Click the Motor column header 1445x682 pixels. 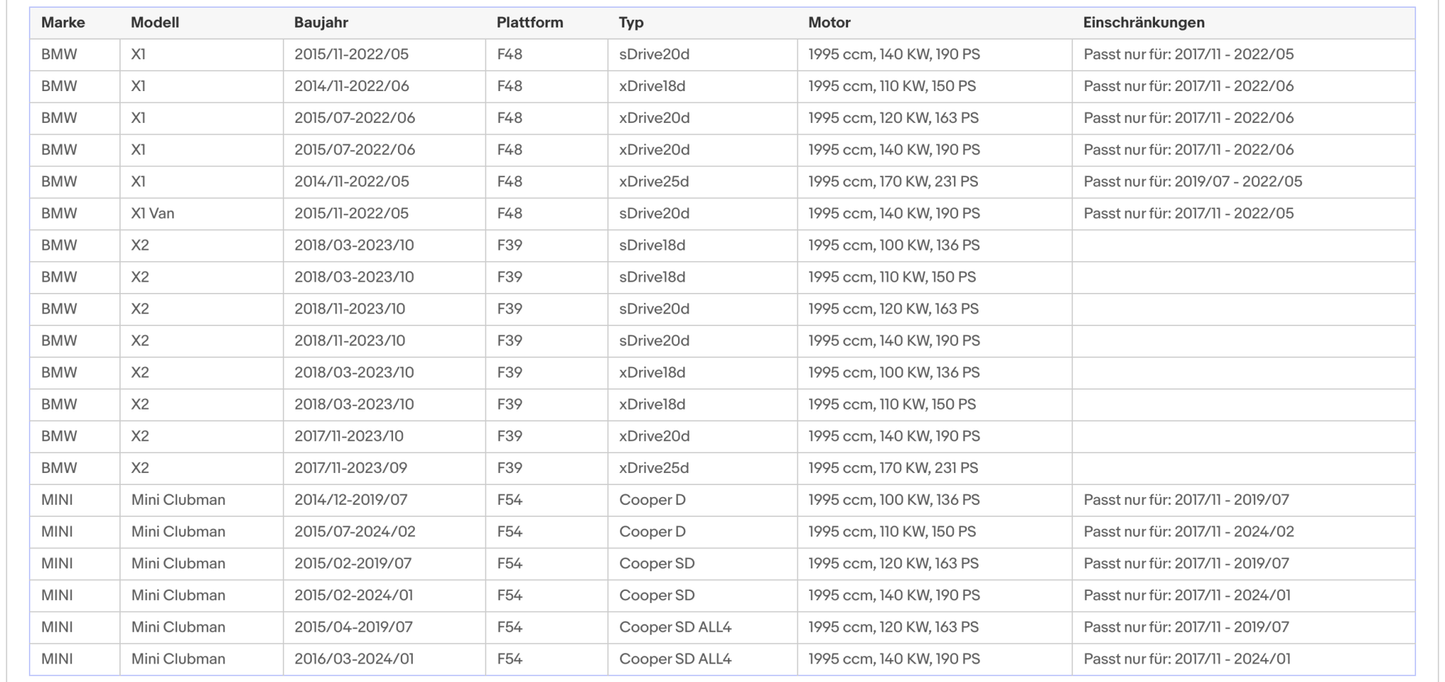click(829, 22)
